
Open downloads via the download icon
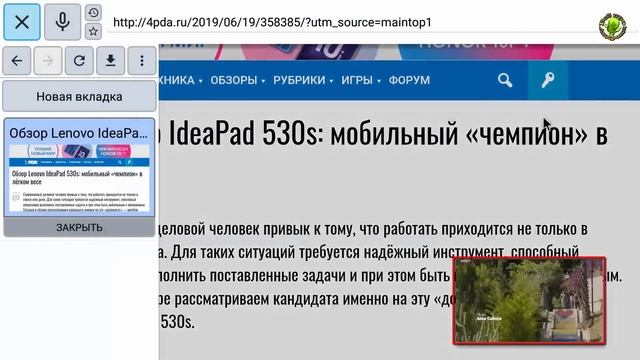point(110,61)
